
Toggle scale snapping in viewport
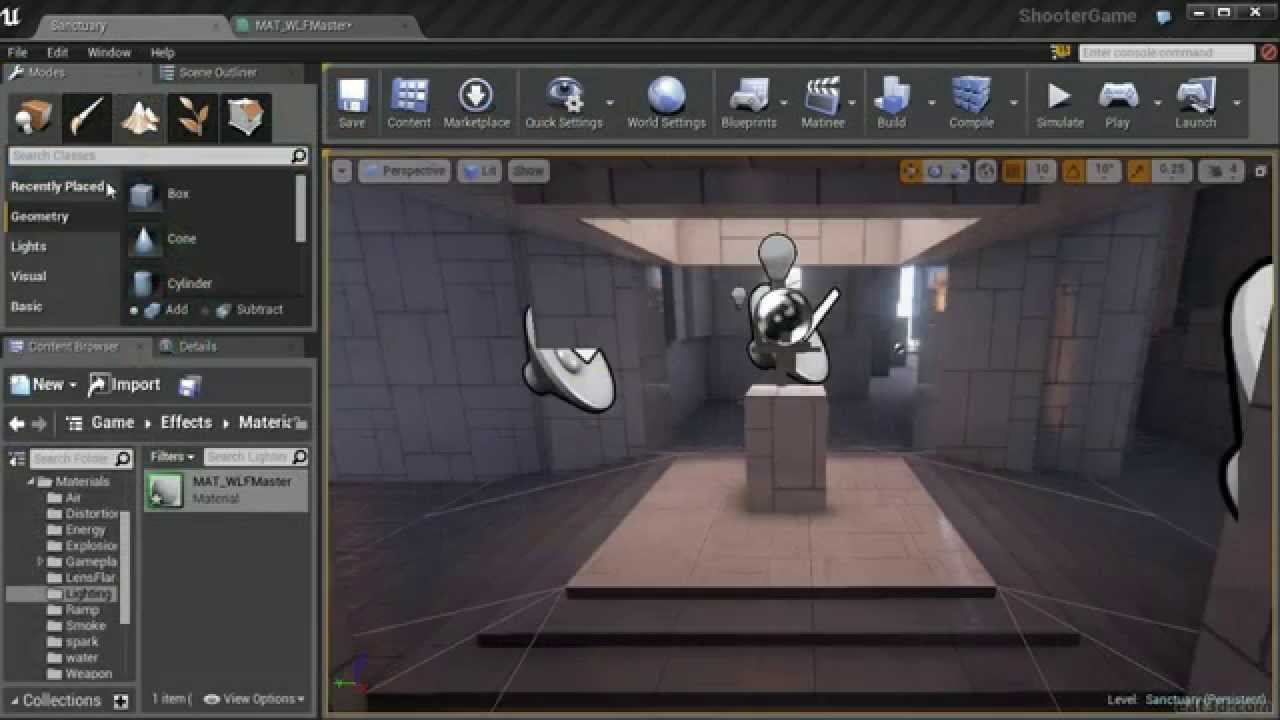pyautogui.click(x=1140, y=171)
